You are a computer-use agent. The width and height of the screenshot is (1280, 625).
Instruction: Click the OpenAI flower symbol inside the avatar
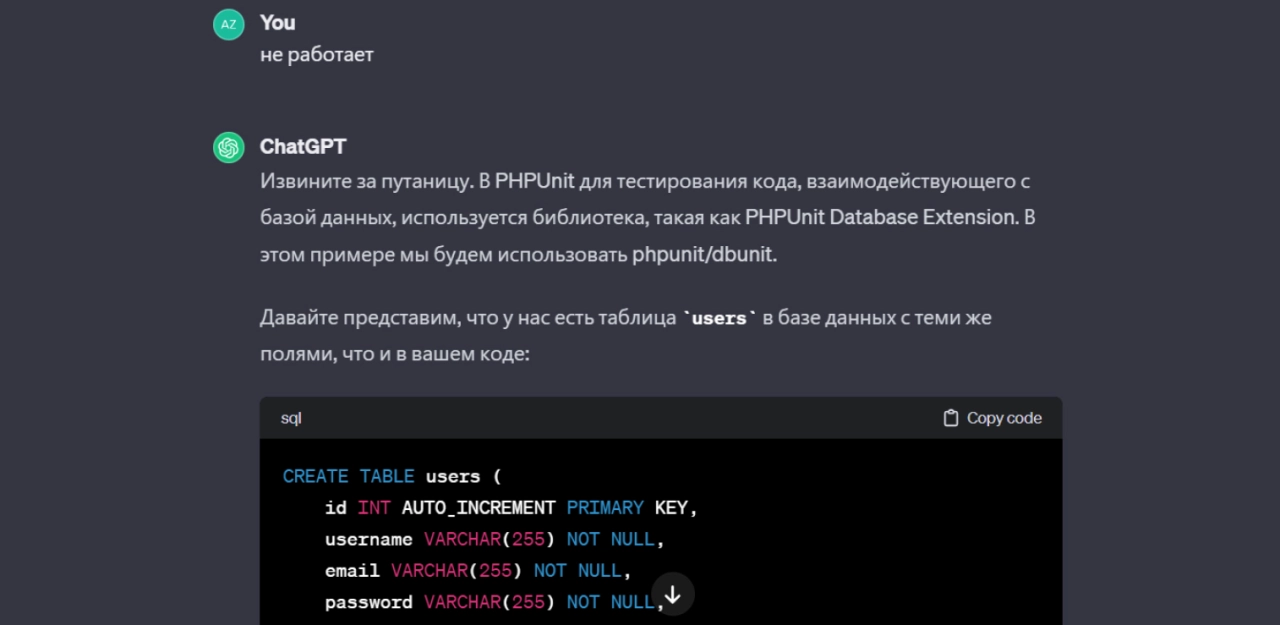(x=228, y=147)
